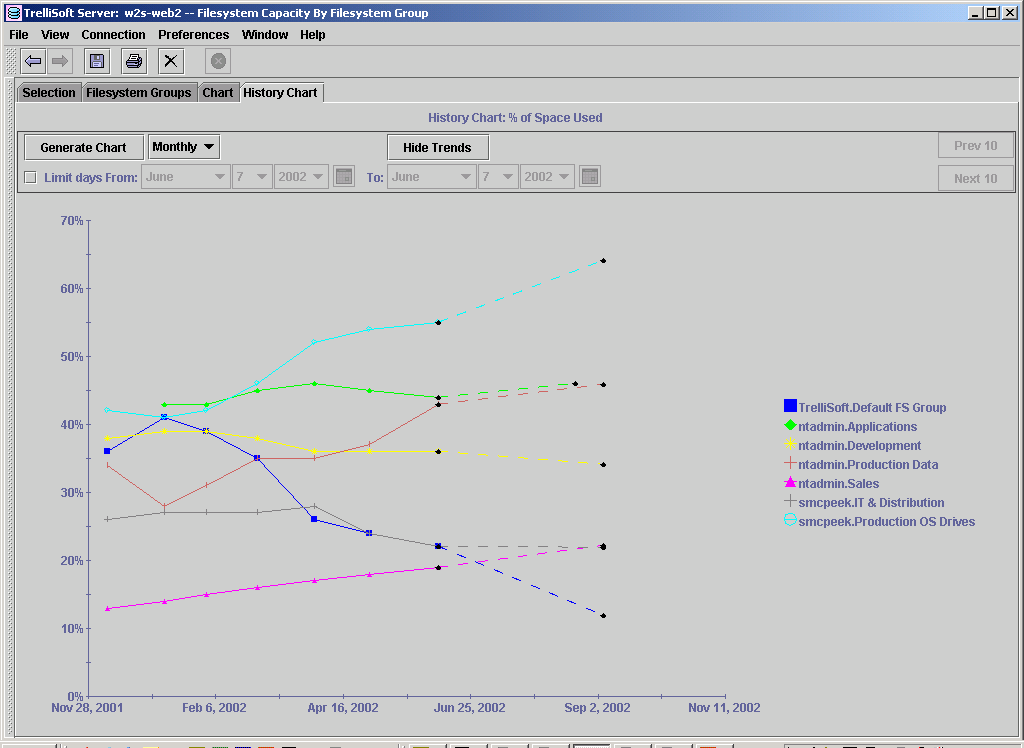The image size is (1024, 748).
Task: Click the X cancel toolbar icon
Action: click(x=170, y=61)
